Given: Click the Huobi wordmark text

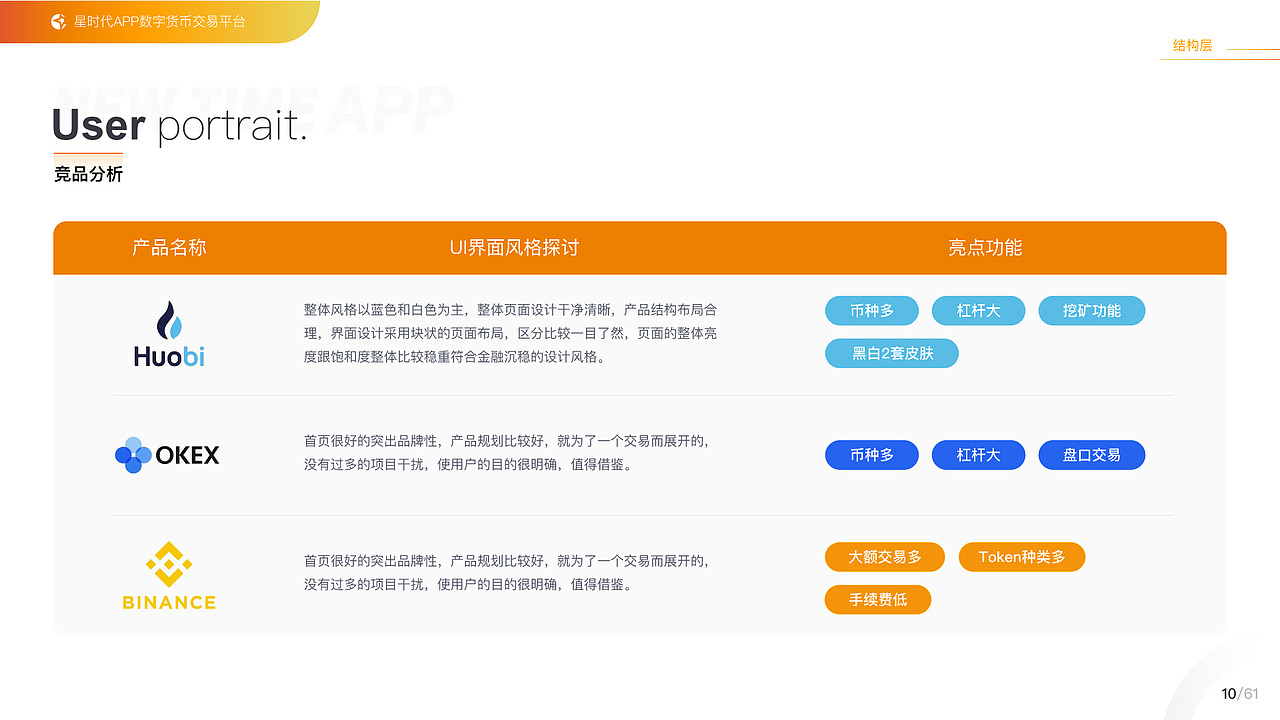Looking at the screenshot, I should 169,356.
